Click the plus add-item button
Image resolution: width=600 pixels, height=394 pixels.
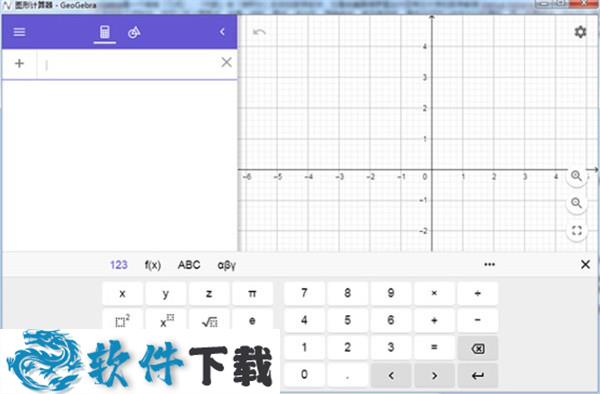pyautogui.click(x=19, y=63)
